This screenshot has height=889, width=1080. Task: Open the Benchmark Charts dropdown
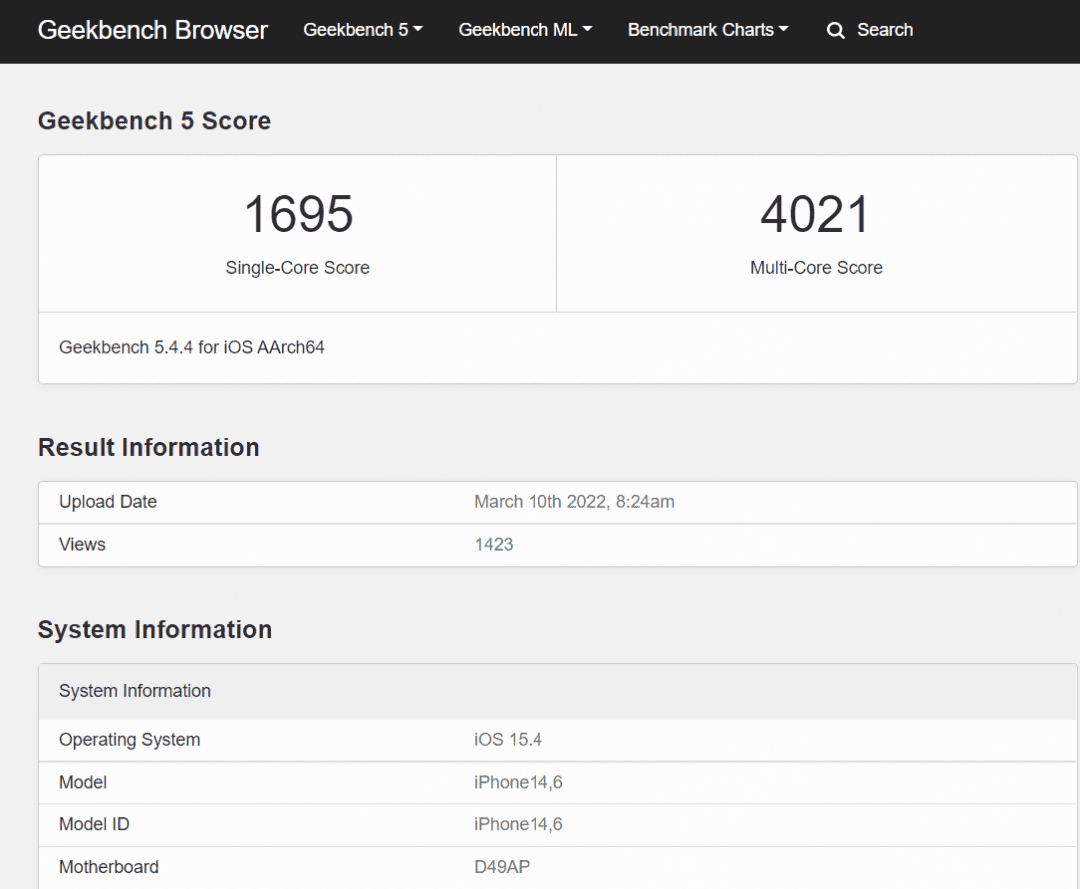(708, 30)
